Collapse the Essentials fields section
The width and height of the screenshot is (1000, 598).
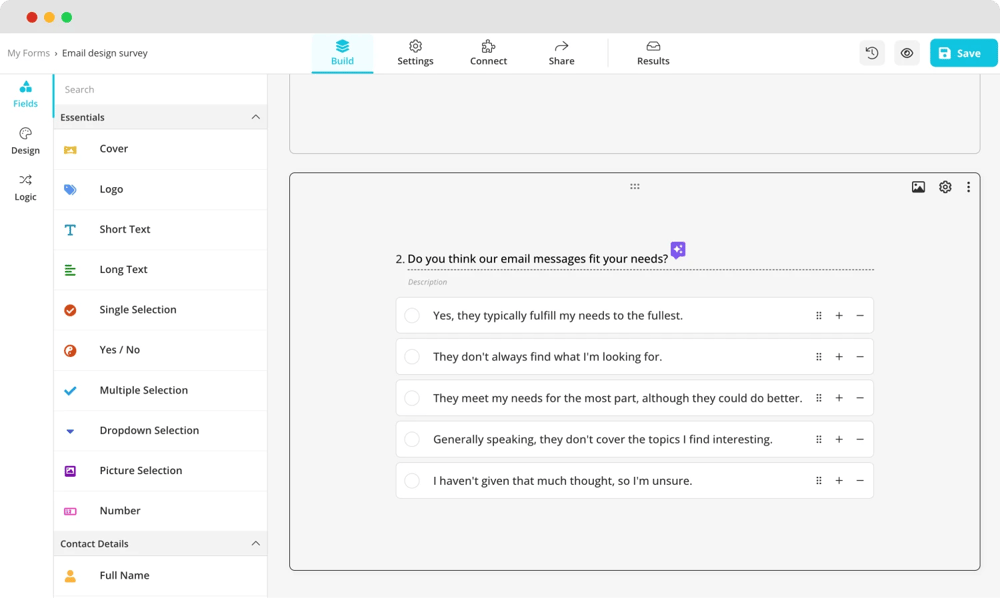[x=255, y=117]
